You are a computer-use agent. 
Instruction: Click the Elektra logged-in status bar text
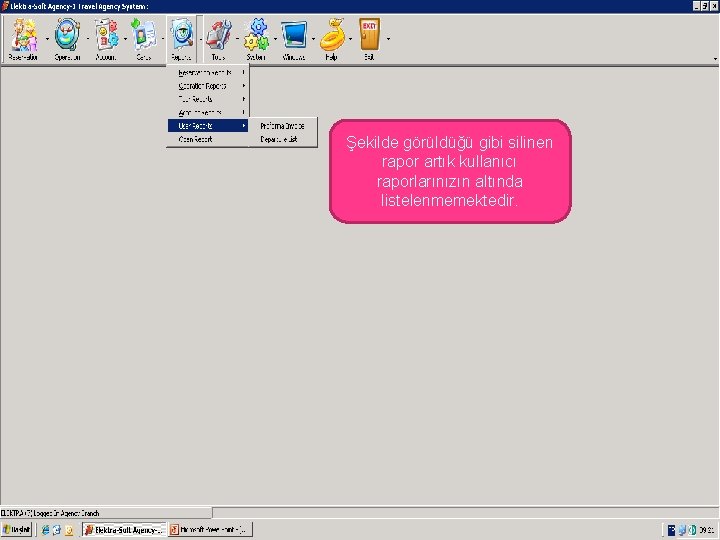pos(50,513)
